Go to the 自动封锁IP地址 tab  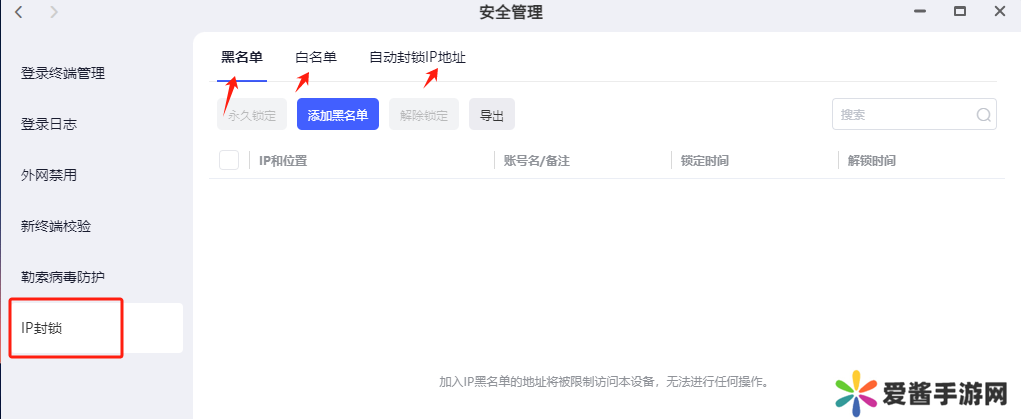(x=417, y=58)
